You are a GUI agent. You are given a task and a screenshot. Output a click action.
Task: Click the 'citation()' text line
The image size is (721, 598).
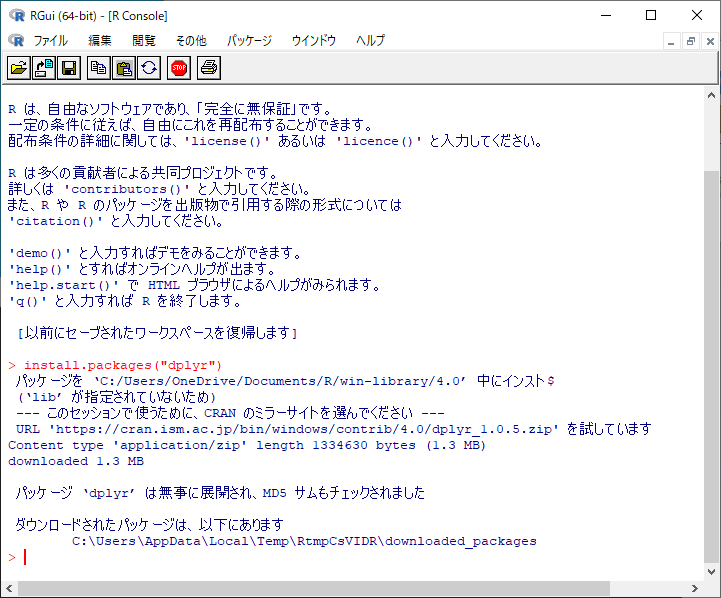[116, 221]
